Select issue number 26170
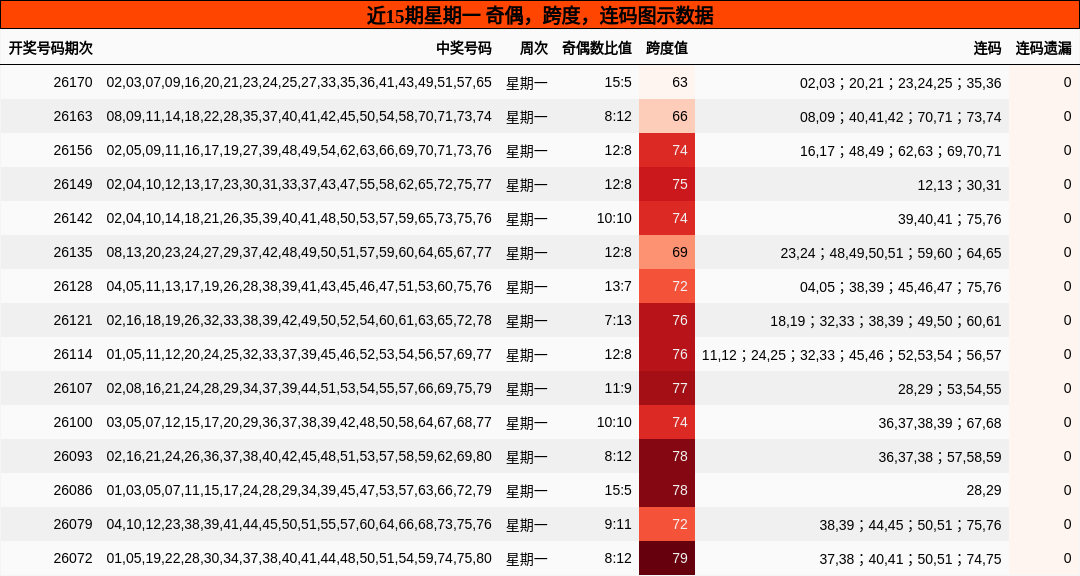This screenshot has height=576, width=1080. point(73,83)
